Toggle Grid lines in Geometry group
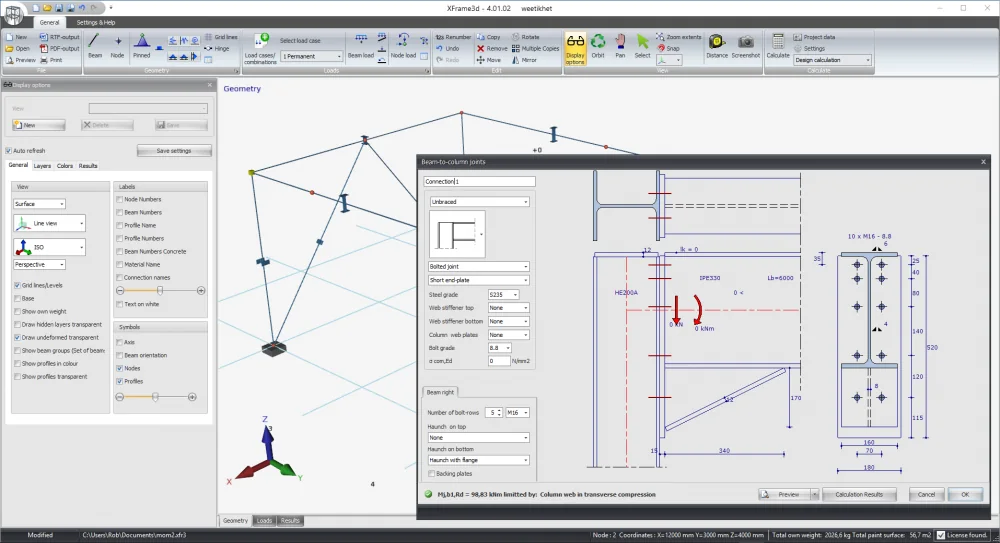Viewport: 1000px width, 543px height. (x=221, y=37)
